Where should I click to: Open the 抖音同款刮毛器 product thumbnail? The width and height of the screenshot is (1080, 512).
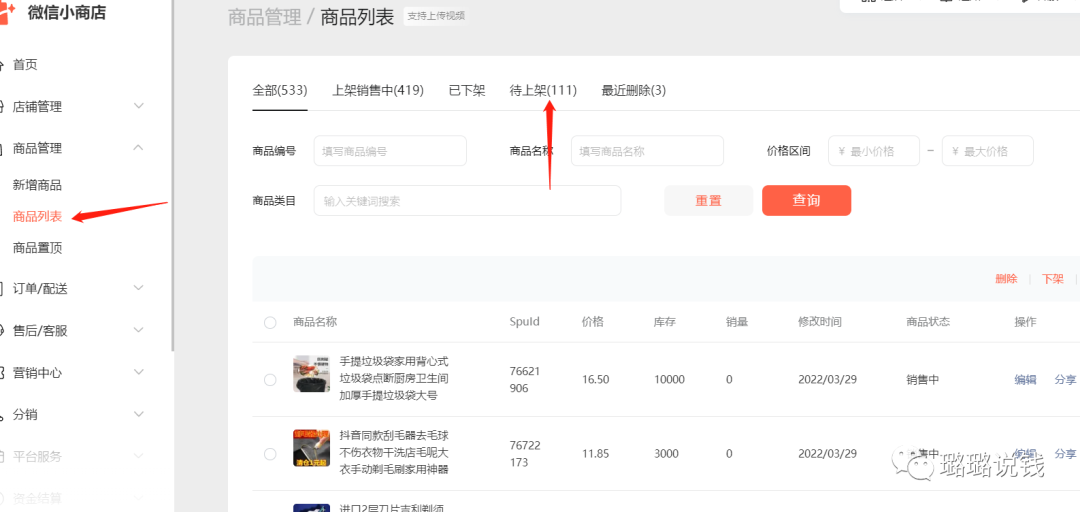click(x=311, y=448)
